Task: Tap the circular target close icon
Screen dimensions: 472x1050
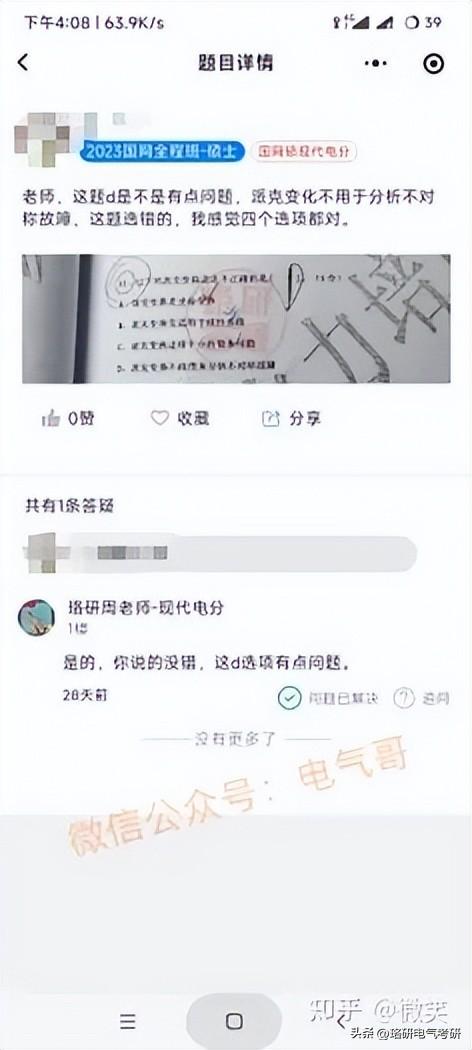Action: click(434, 63)
